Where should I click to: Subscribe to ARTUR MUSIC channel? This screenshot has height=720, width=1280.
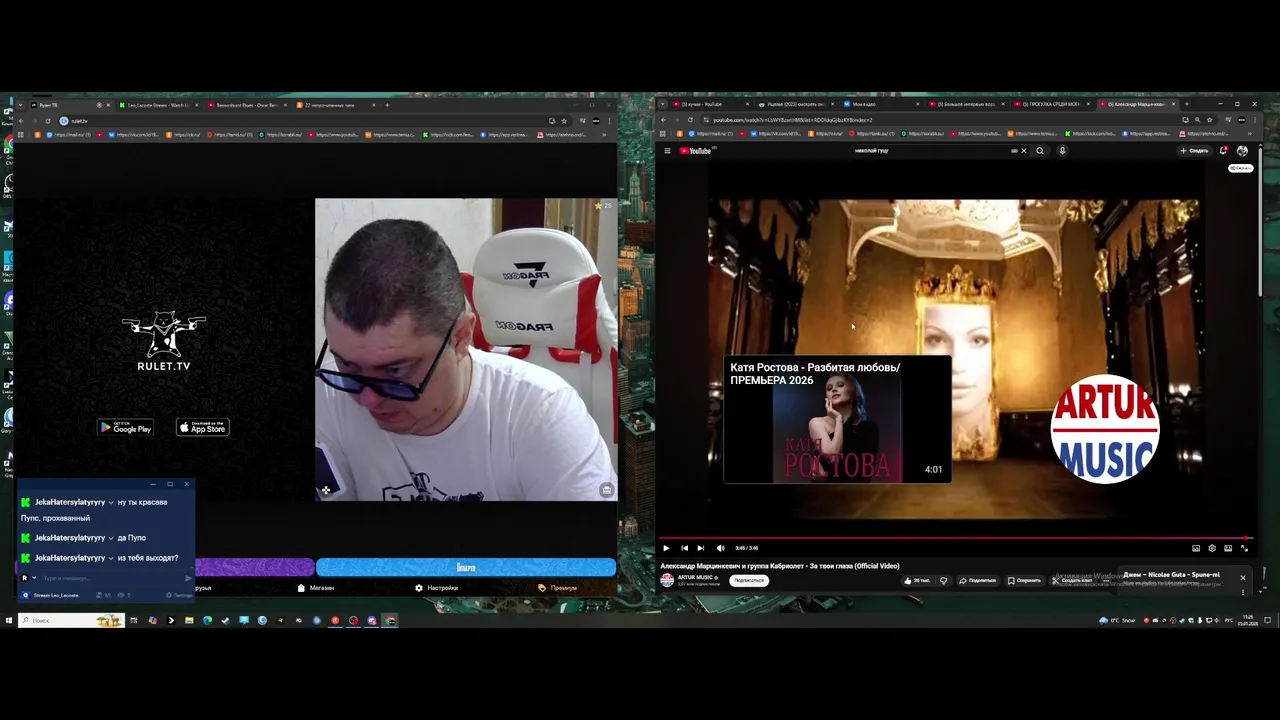click(748, 580)
